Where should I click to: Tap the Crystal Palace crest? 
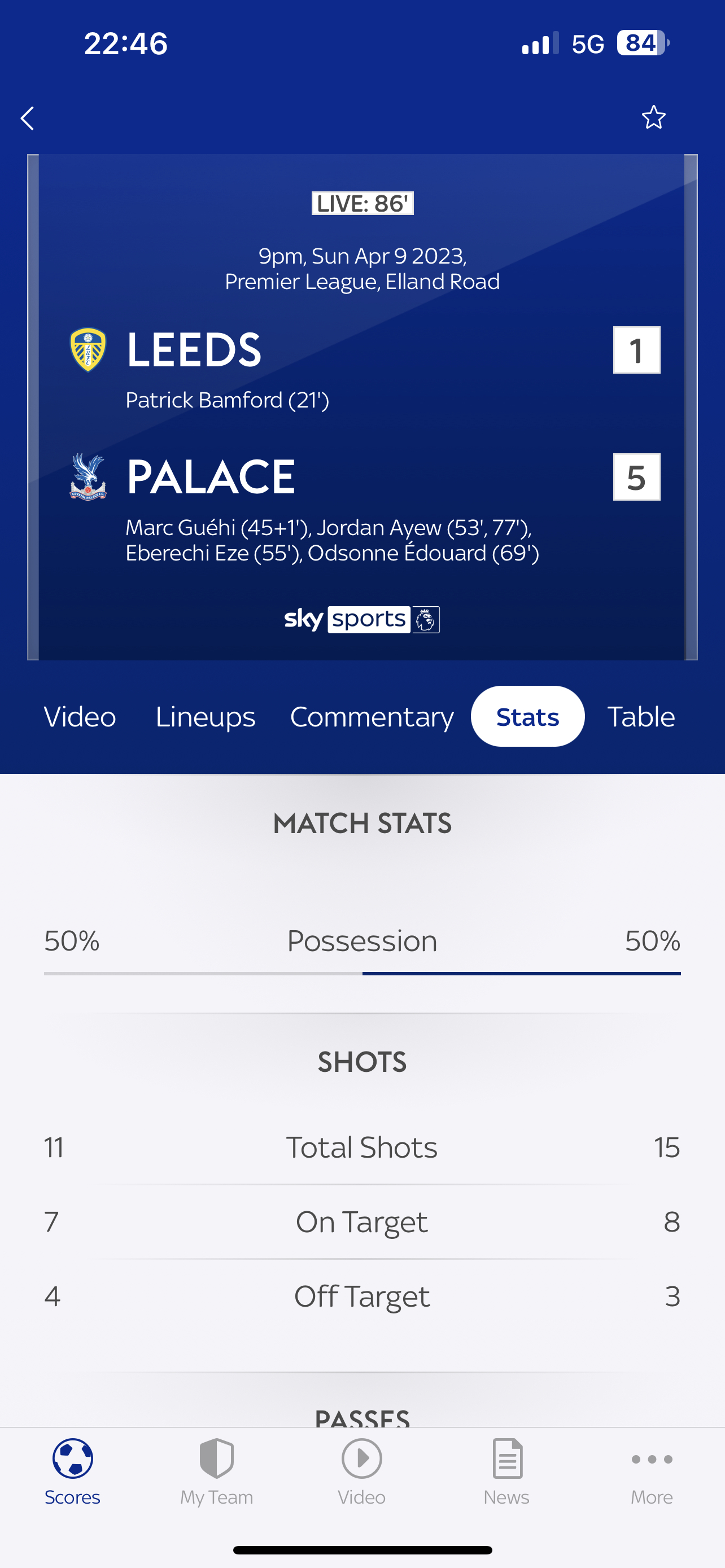coord(88,476)
